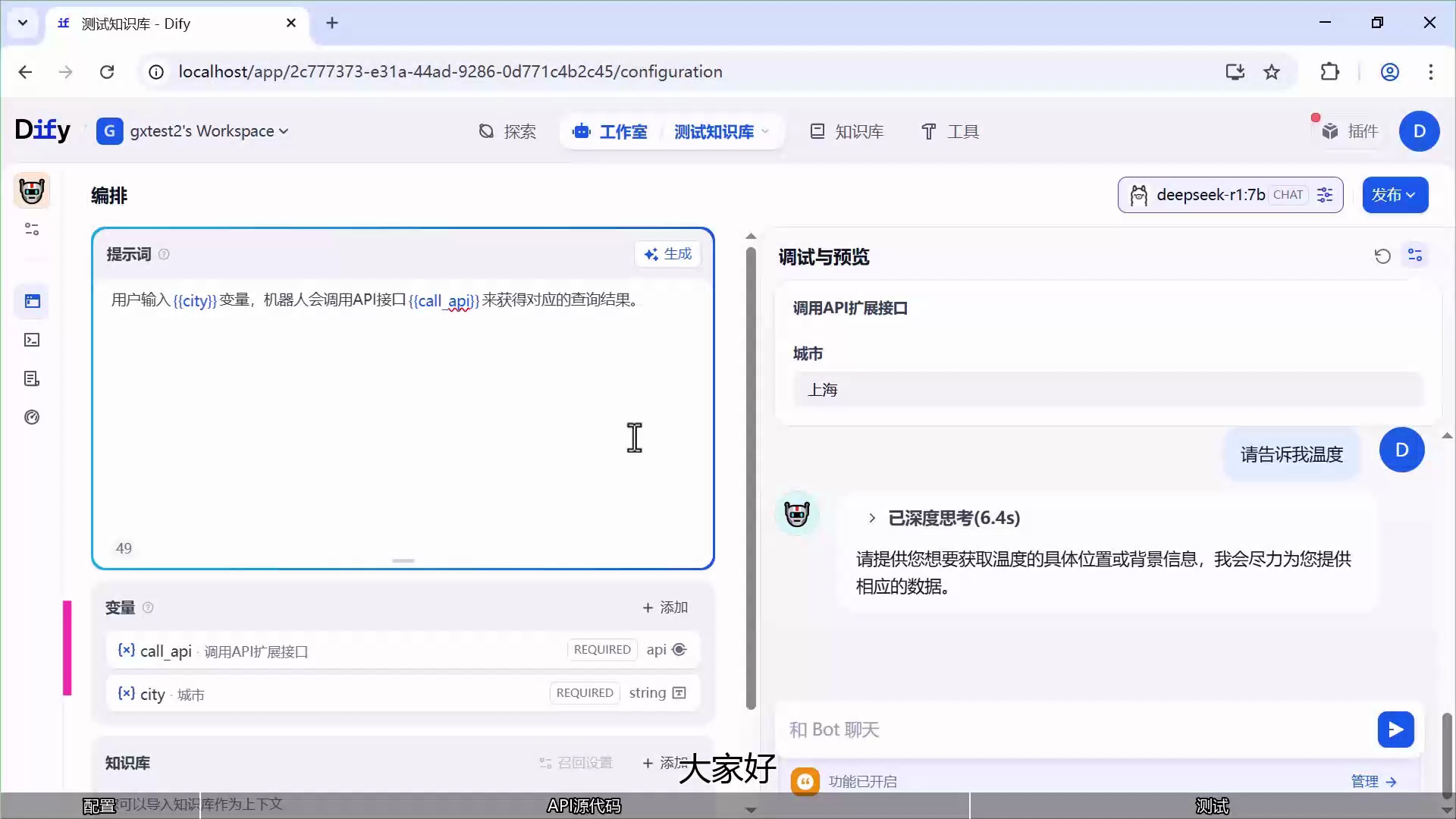
Task: Toggle the sidebar expand icon below the avatar
Action: click(x=32, y=229)
